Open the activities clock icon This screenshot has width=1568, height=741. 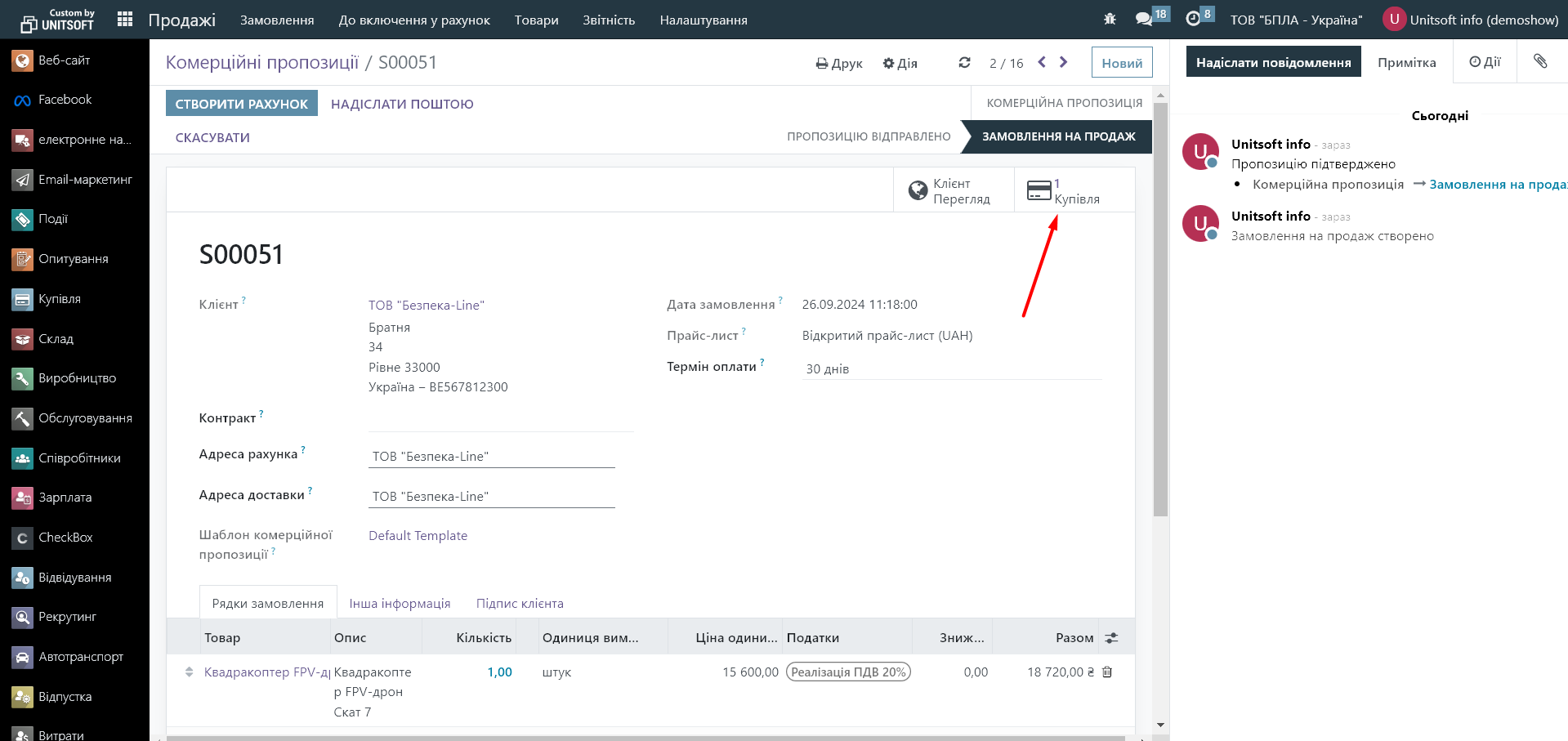point(1193,19)
